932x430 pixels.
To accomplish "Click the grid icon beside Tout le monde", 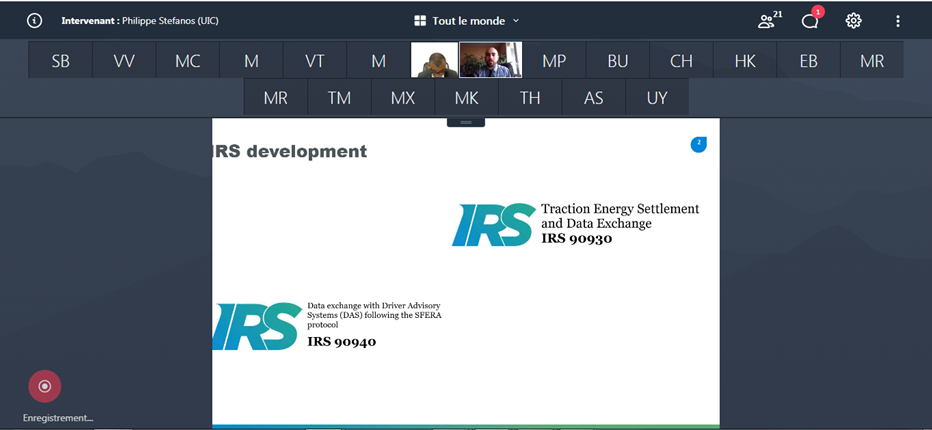I will click(420, 21).
